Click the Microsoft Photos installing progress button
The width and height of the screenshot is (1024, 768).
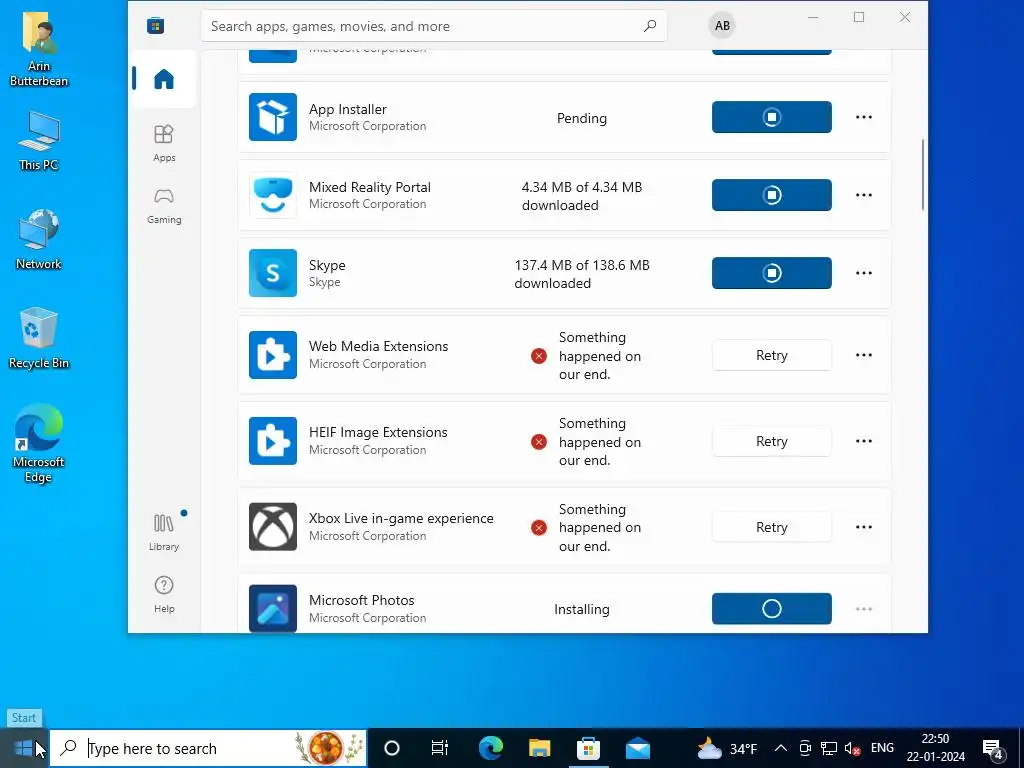771,609
